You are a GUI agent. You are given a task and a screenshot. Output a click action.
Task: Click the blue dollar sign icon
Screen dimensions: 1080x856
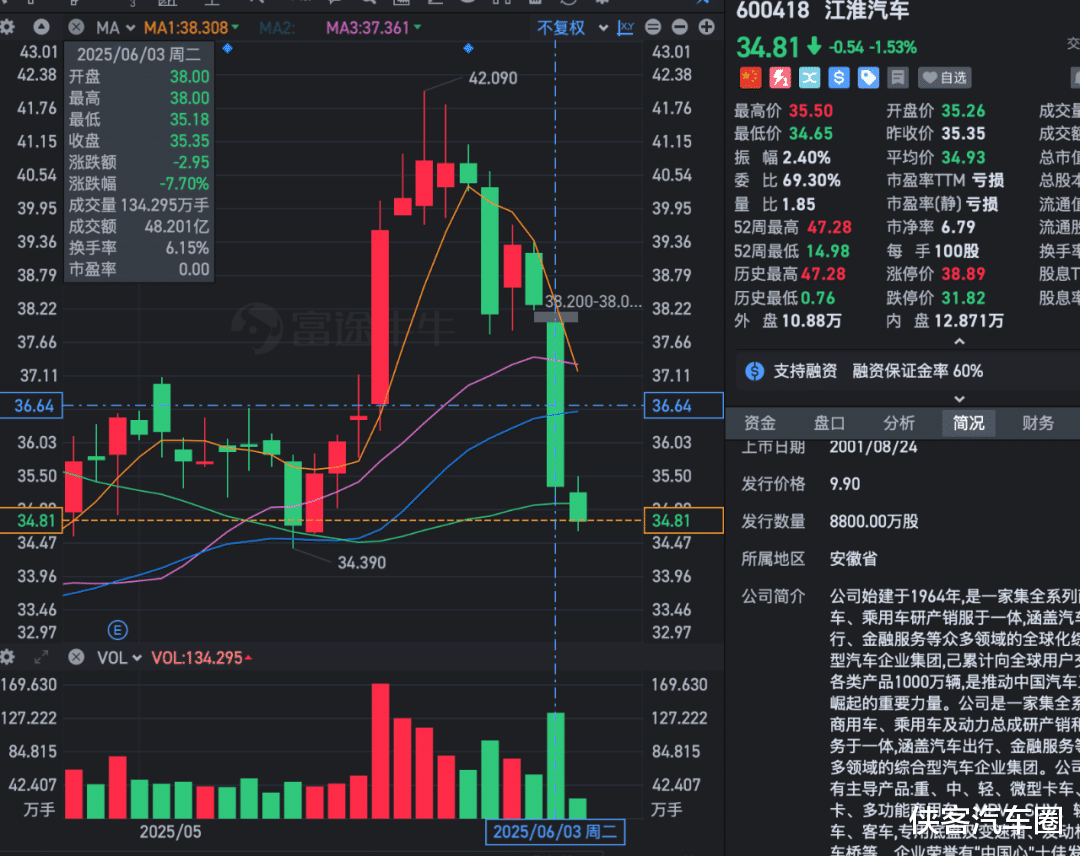(838, 77)
